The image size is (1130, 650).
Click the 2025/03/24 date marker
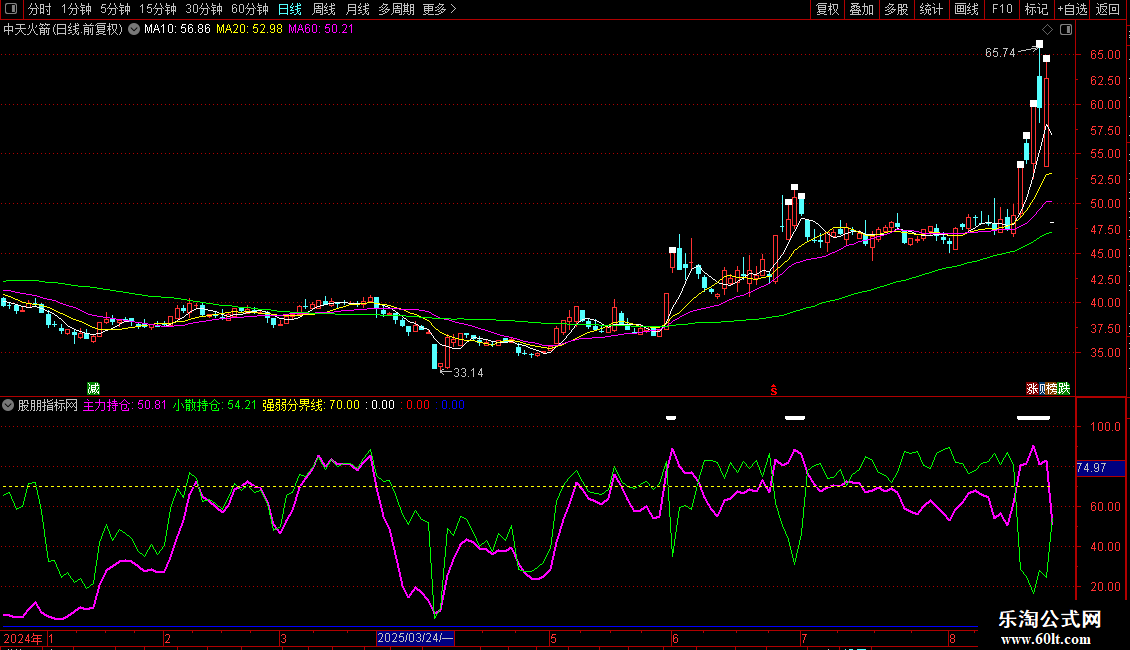click(415, 638)
